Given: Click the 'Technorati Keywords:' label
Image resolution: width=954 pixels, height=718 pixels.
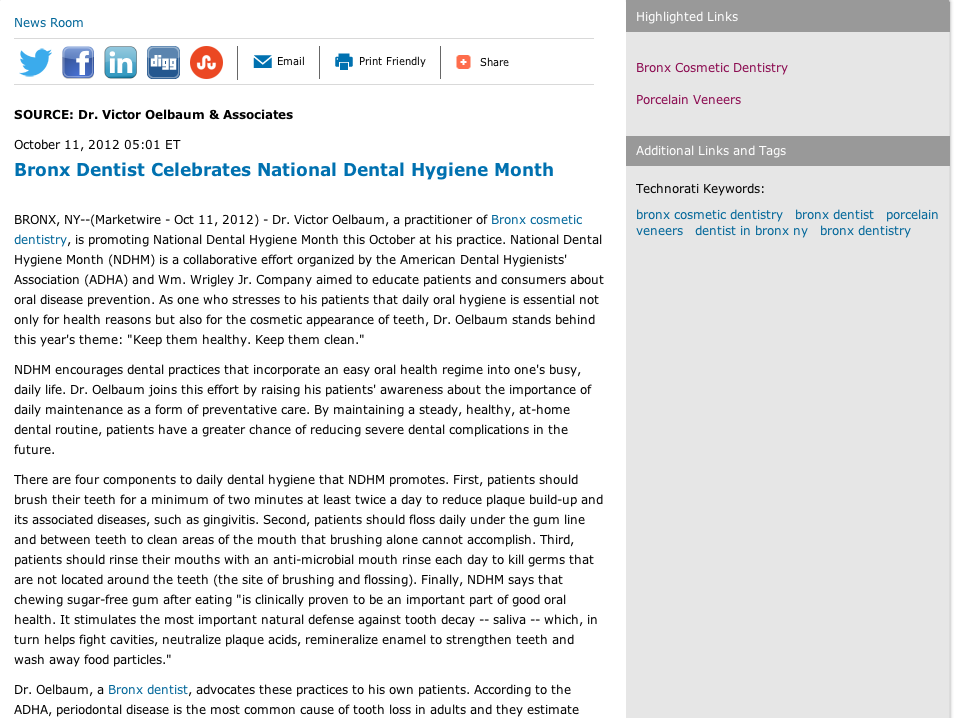Looking at the screenshot, I should coord(700,189).
